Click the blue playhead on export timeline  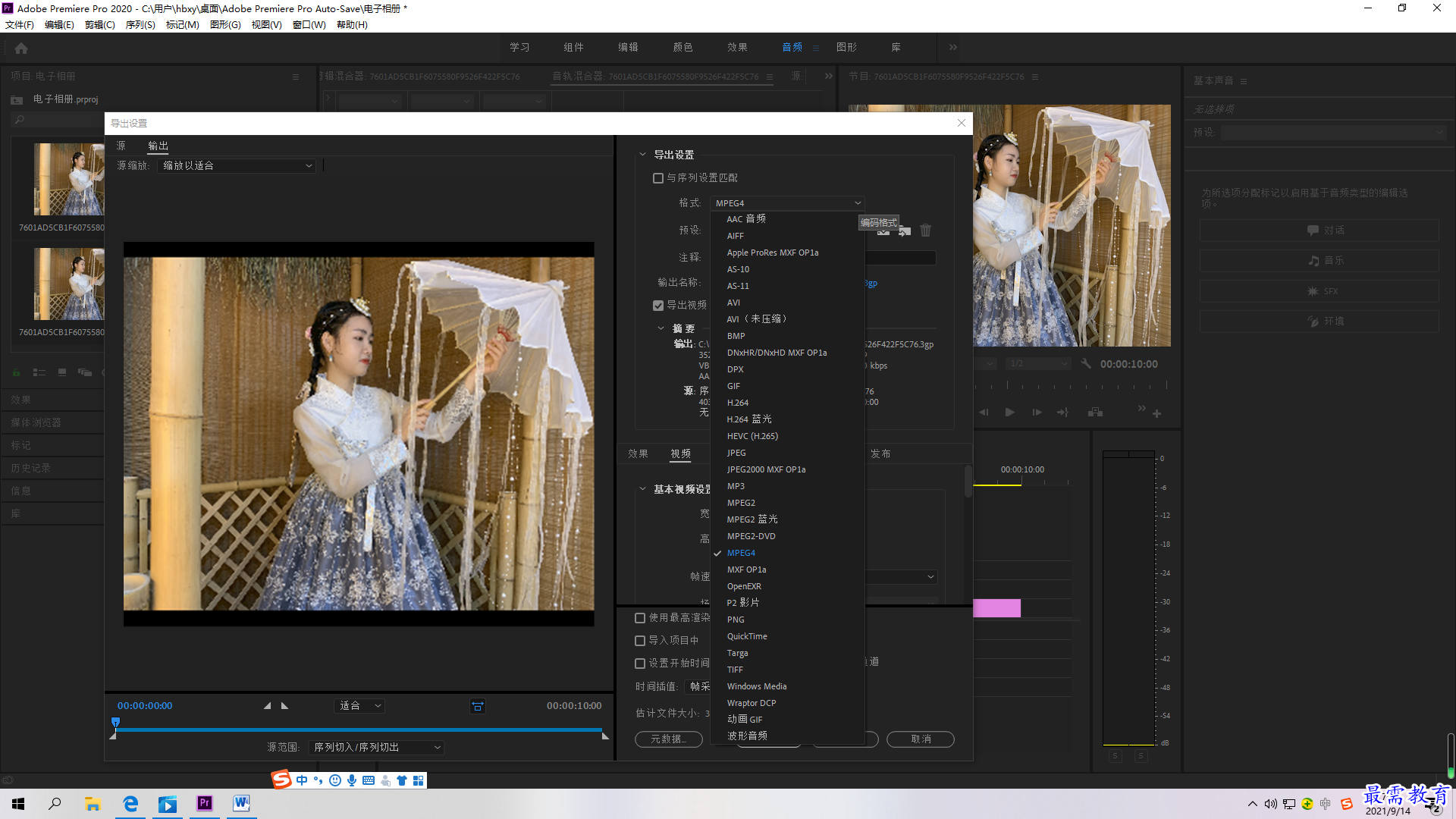(115, 722)
